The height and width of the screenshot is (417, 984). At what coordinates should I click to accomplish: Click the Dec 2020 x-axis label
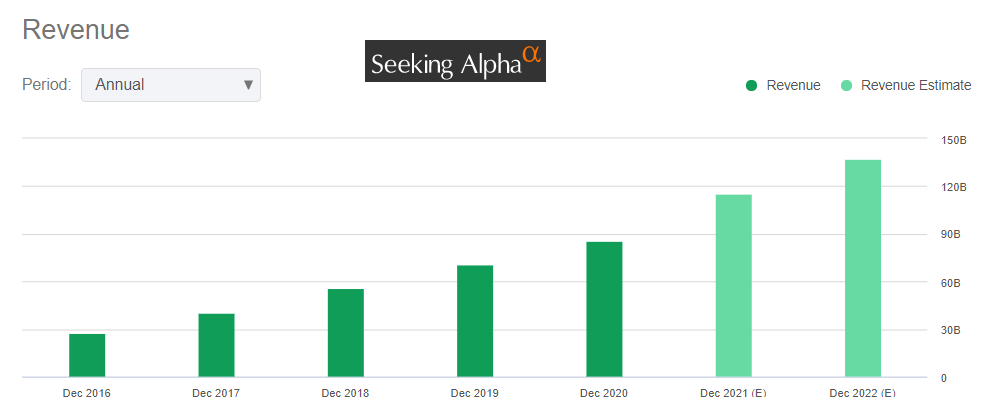[x=603, y=393]
